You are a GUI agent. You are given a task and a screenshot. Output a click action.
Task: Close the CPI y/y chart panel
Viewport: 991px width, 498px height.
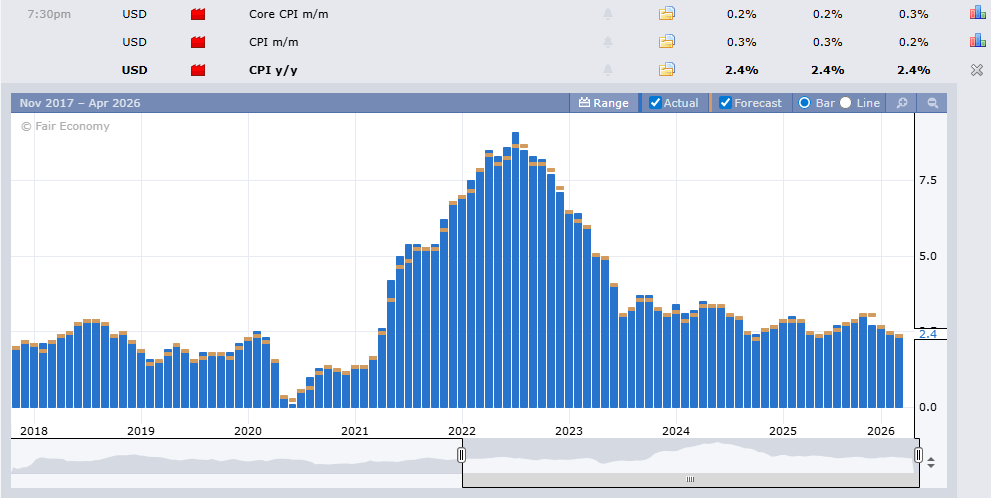pos(977,70)
